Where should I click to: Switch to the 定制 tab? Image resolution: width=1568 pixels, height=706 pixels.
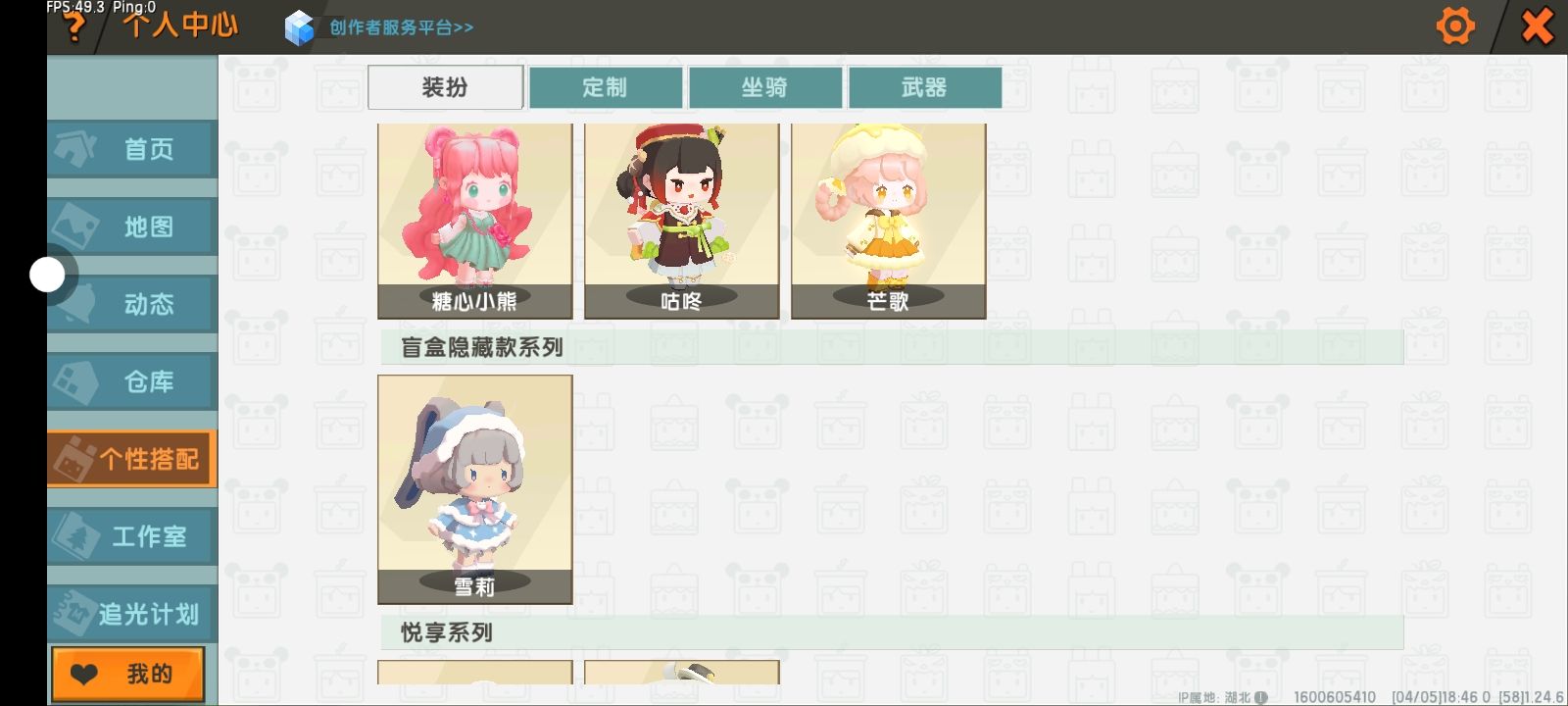605,87
